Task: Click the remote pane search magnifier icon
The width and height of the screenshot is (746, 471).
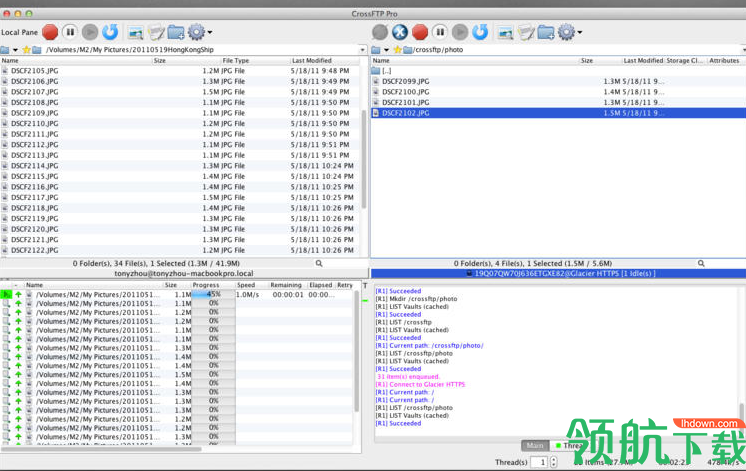Action: [x=701, y=263]
